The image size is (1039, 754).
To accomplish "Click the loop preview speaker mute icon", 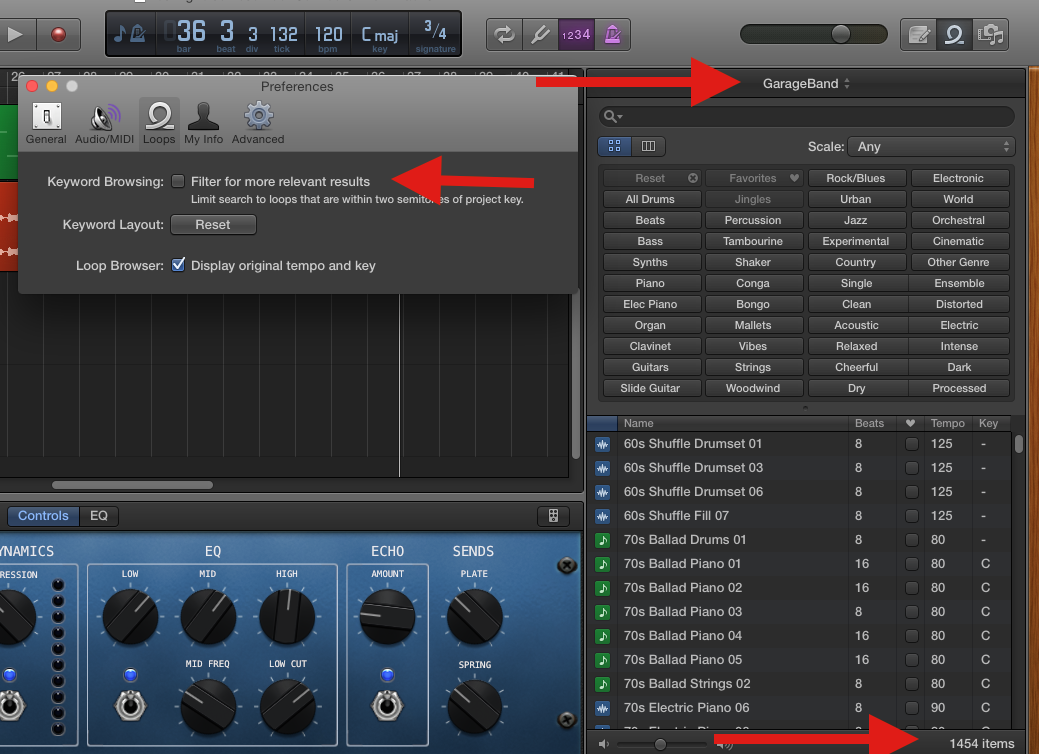I will (603, 744).
